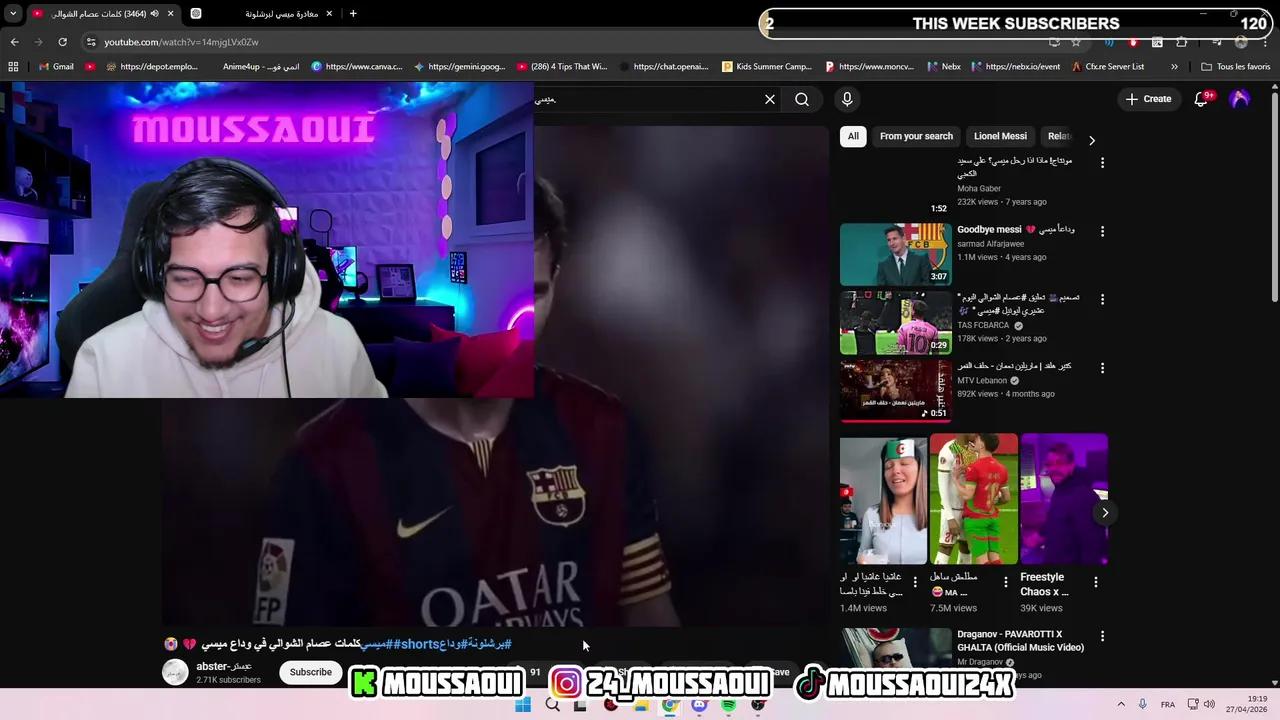Open Discord from the taskbar
The image size is (1280, 720).
click(699, 705)
